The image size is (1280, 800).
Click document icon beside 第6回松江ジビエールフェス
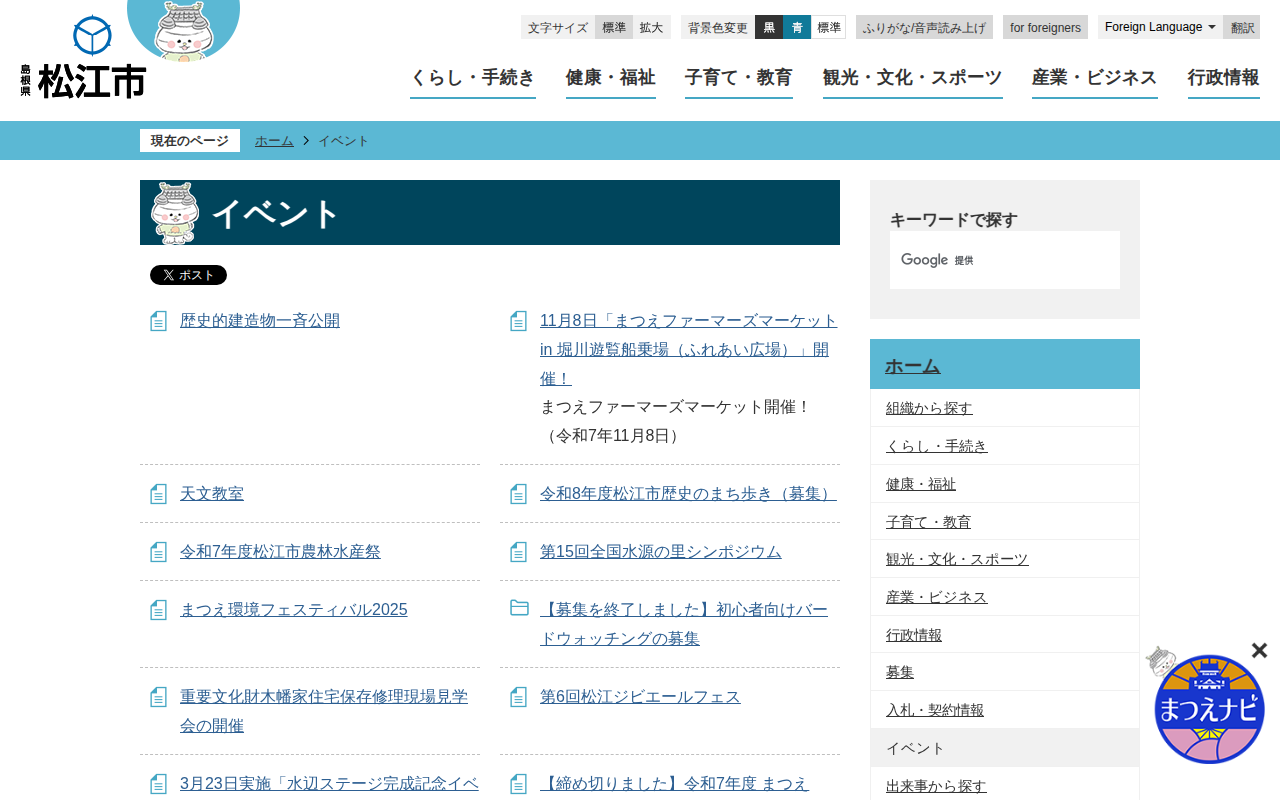[x=518, y=697]
